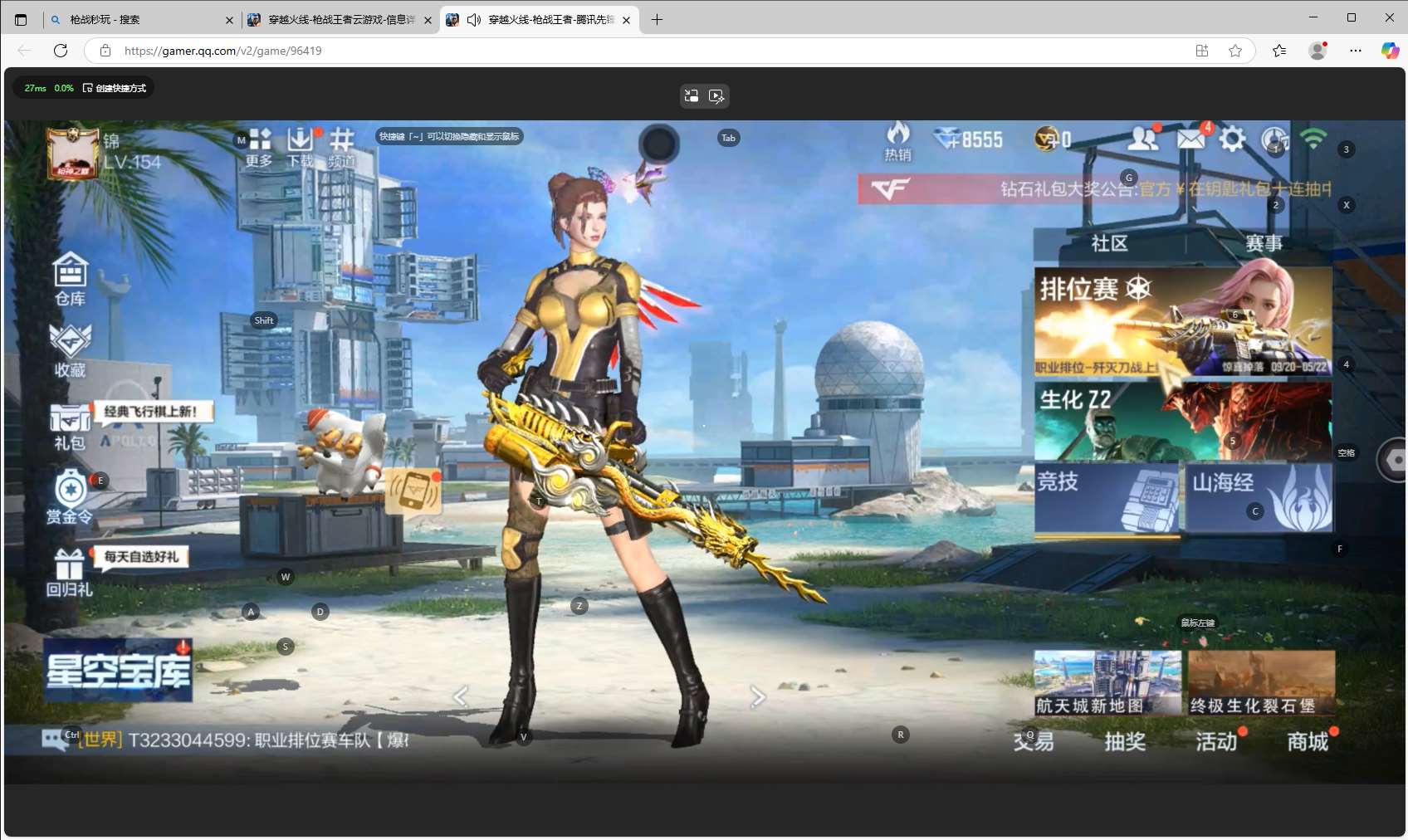Open game settings gear icon
The height and width of the screenshot is (840, 1408).
click(1232, 139)
